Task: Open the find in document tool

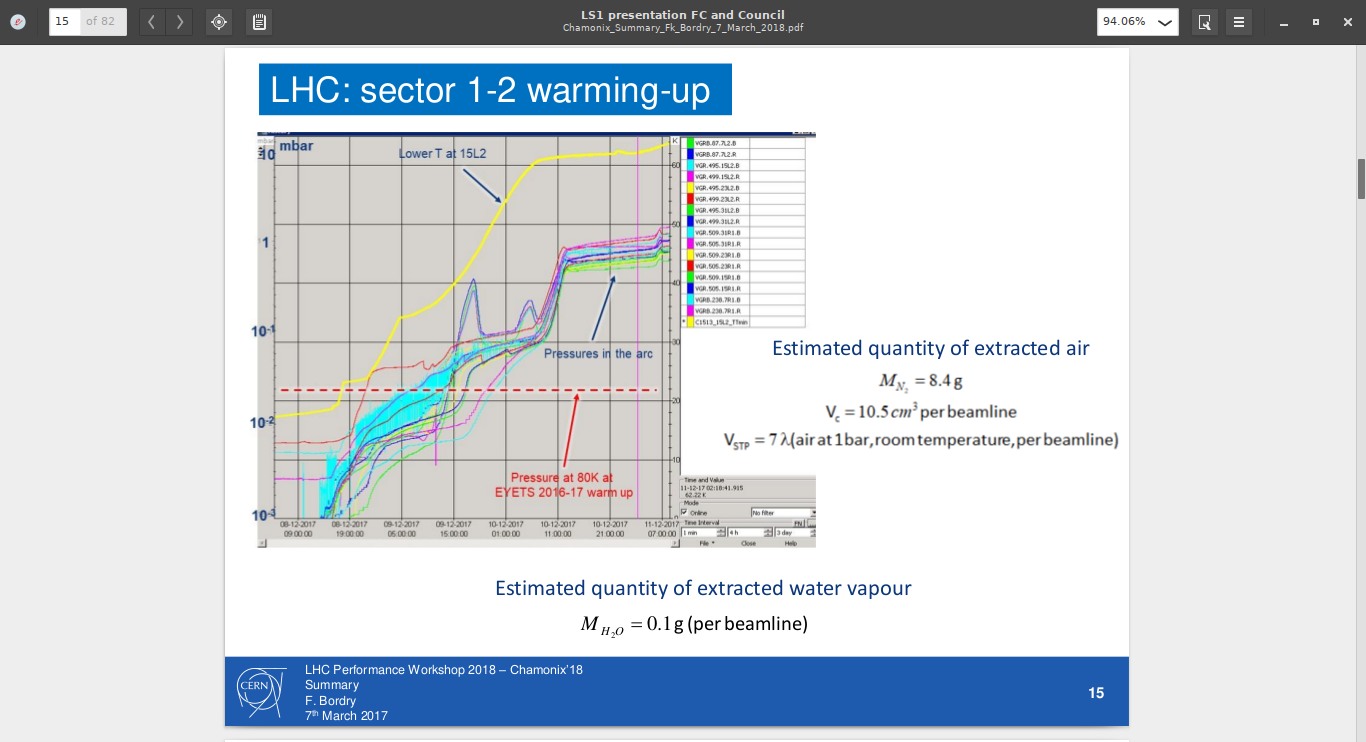Action: point(1205,21)
